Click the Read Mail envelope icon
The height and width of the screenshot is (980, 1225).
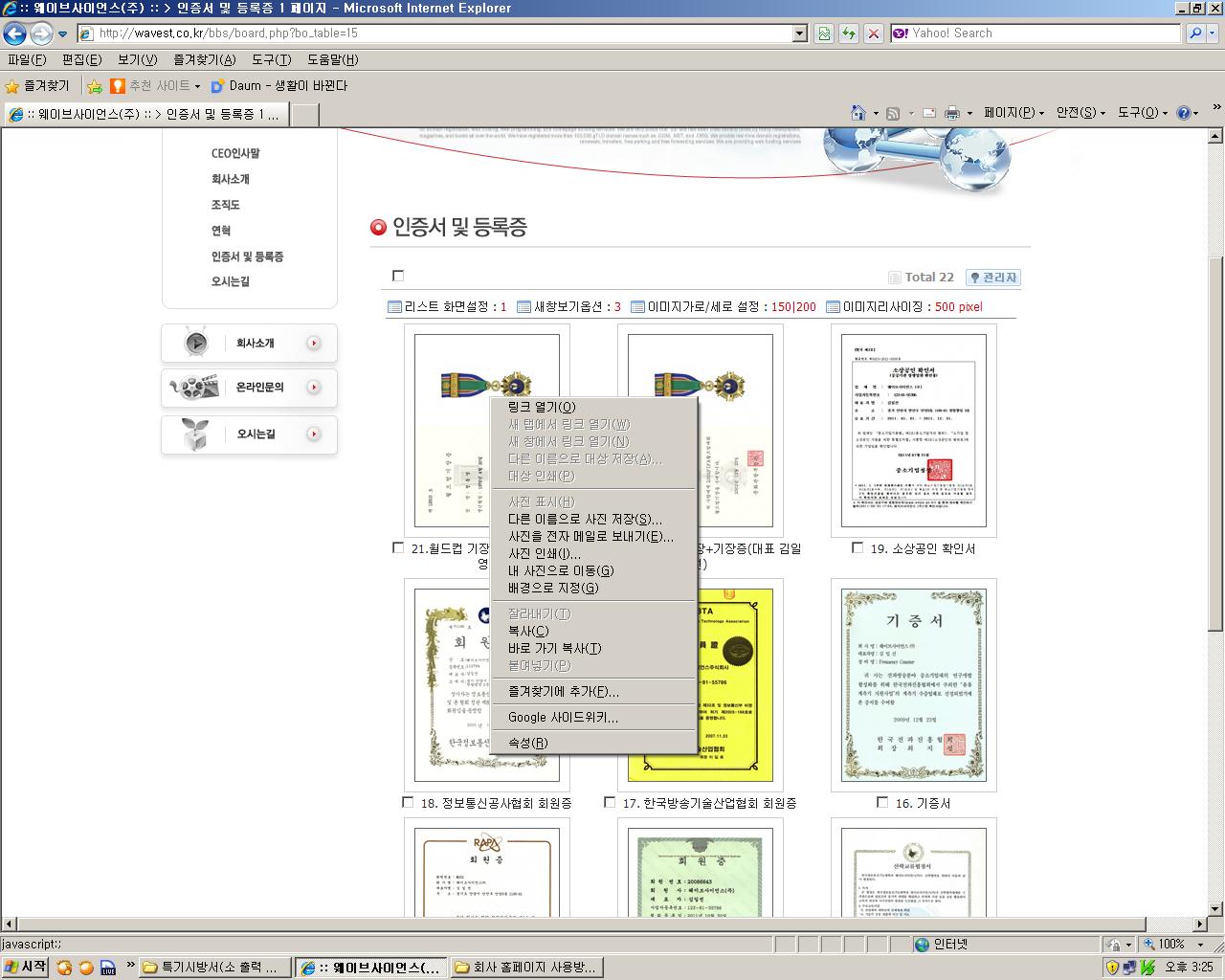tap(928, 113)
